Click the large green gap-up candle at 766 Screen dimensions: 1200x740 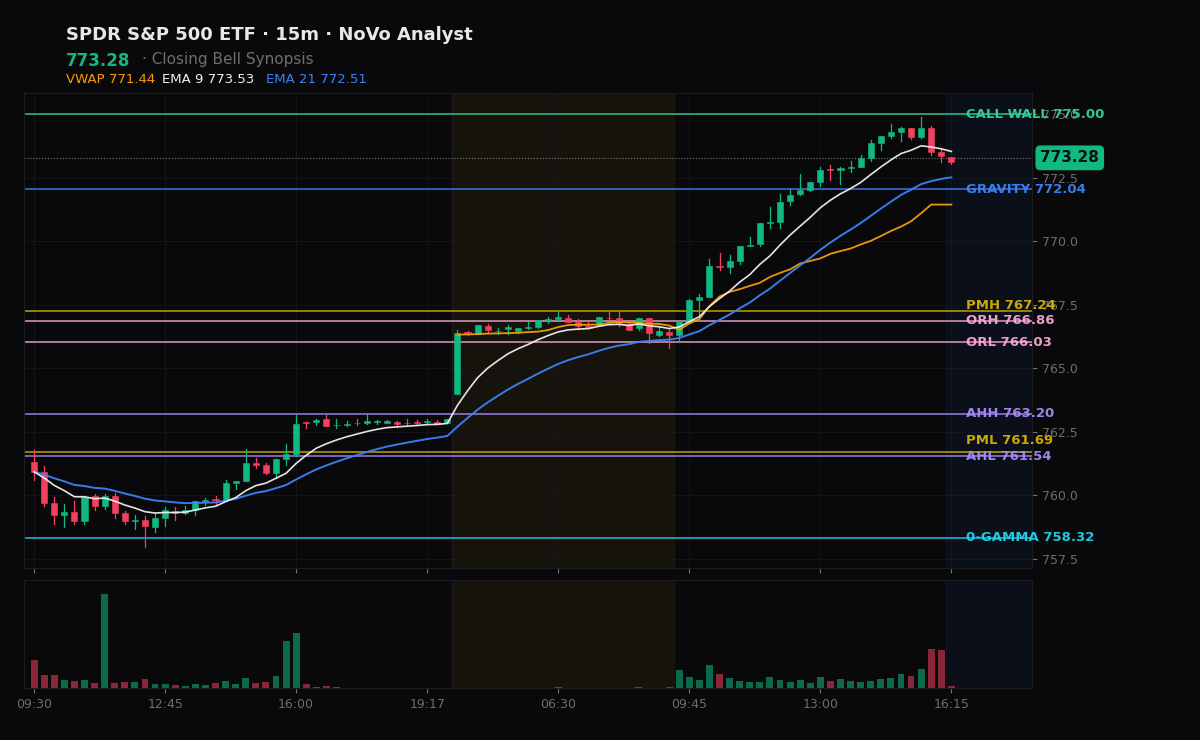(457, 364)
